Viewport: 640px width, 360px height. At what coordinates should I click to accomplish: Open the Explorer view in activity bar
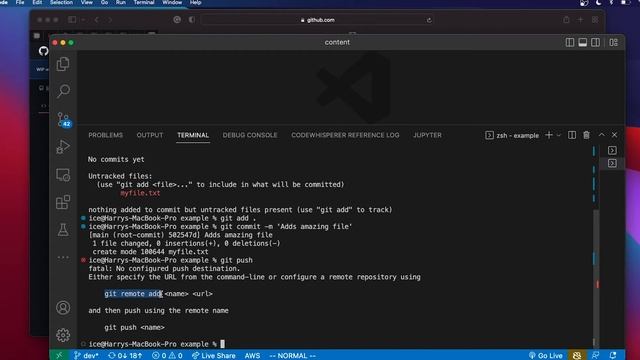63,64
